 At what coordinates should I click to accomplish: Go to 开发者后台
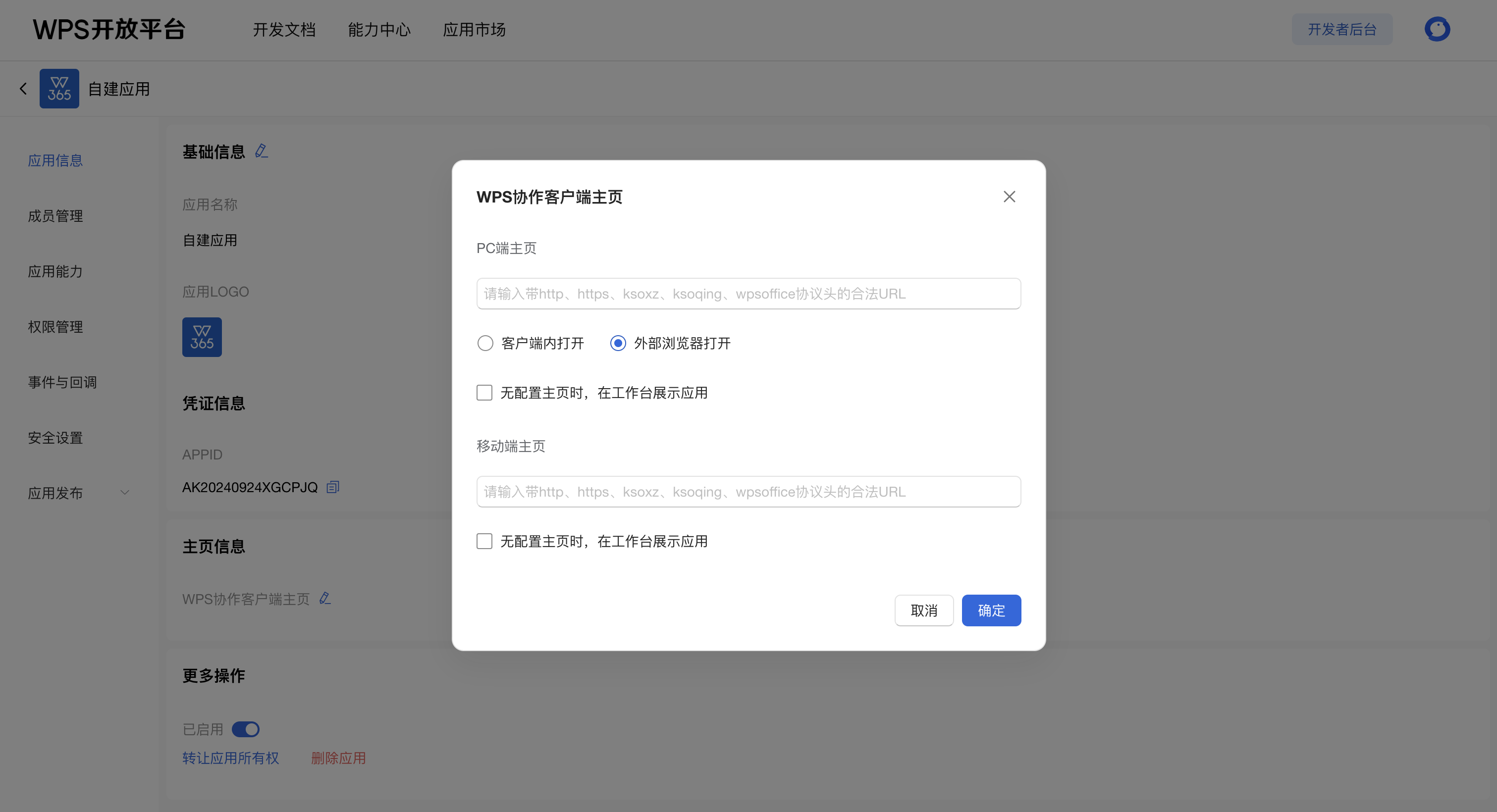coord(1342,29)
